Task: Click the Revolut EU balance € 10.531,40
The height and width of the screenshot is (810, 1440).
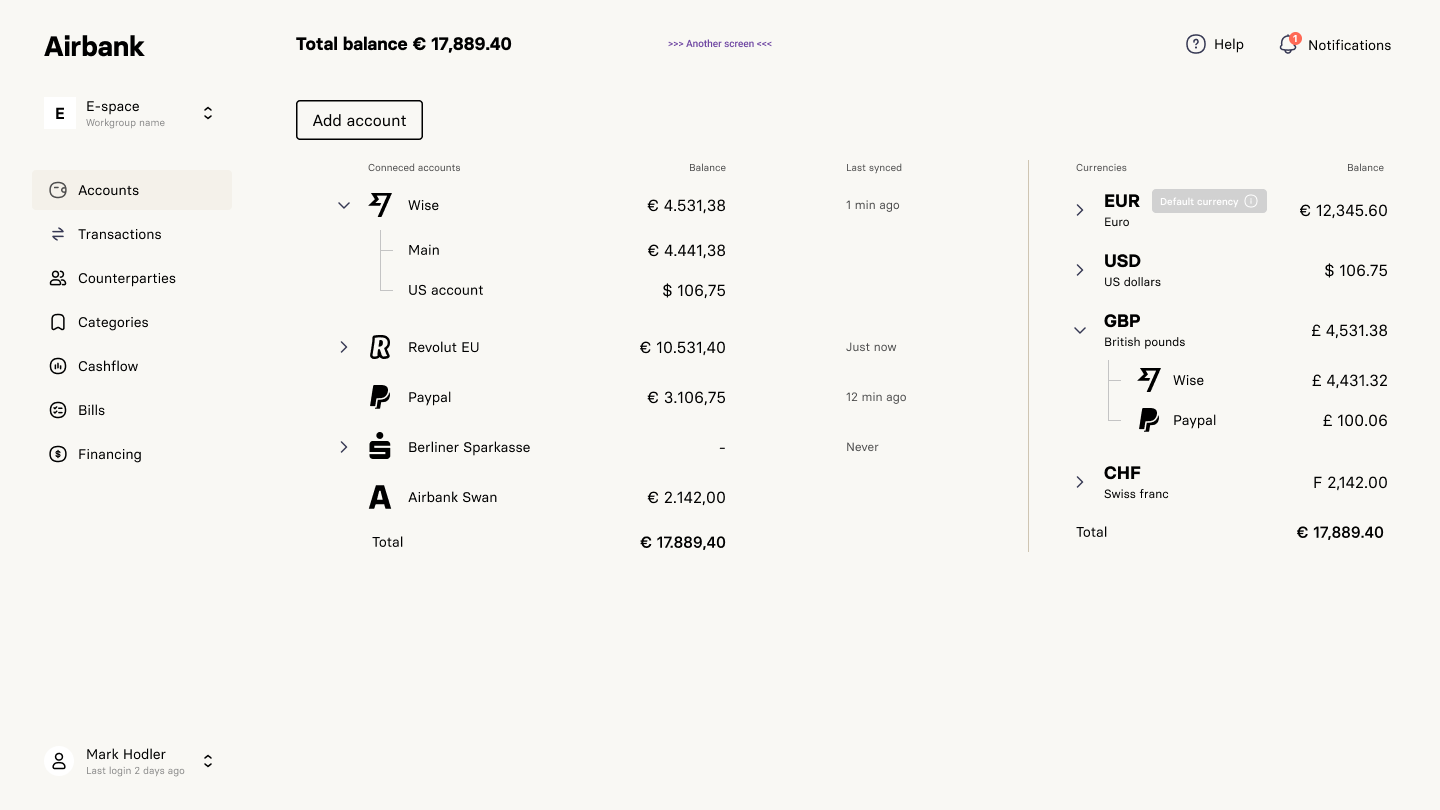Action: 683,347
